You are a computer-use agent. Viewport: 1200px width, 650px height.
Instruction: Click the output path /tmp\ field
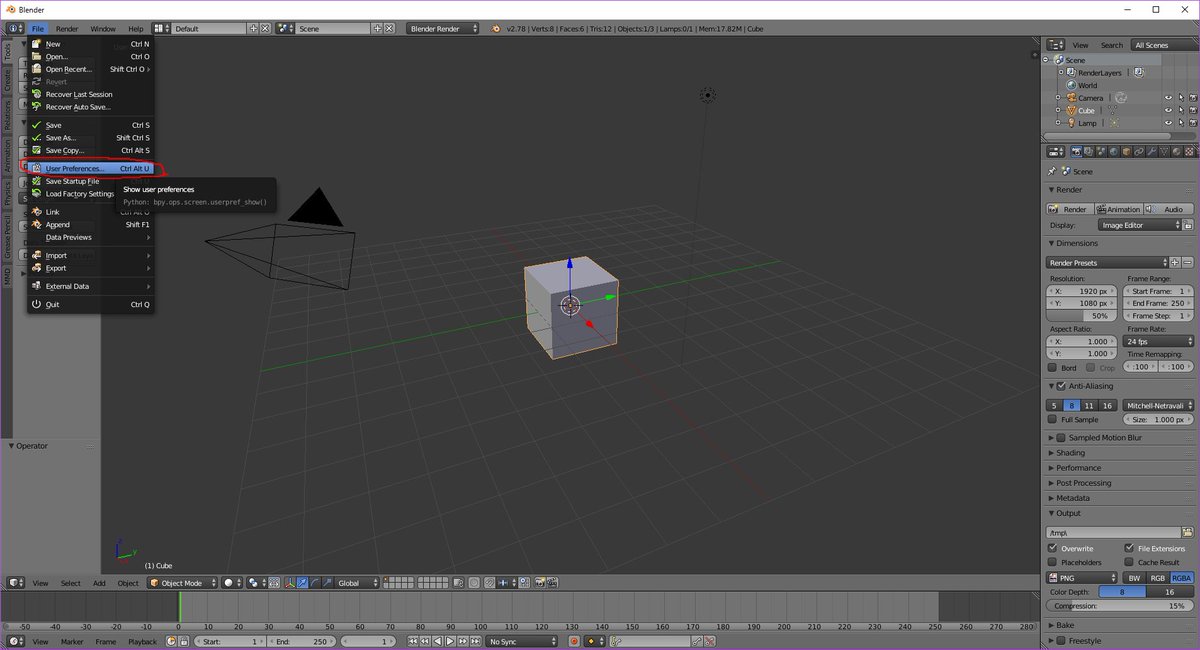tap(1113, 533)
